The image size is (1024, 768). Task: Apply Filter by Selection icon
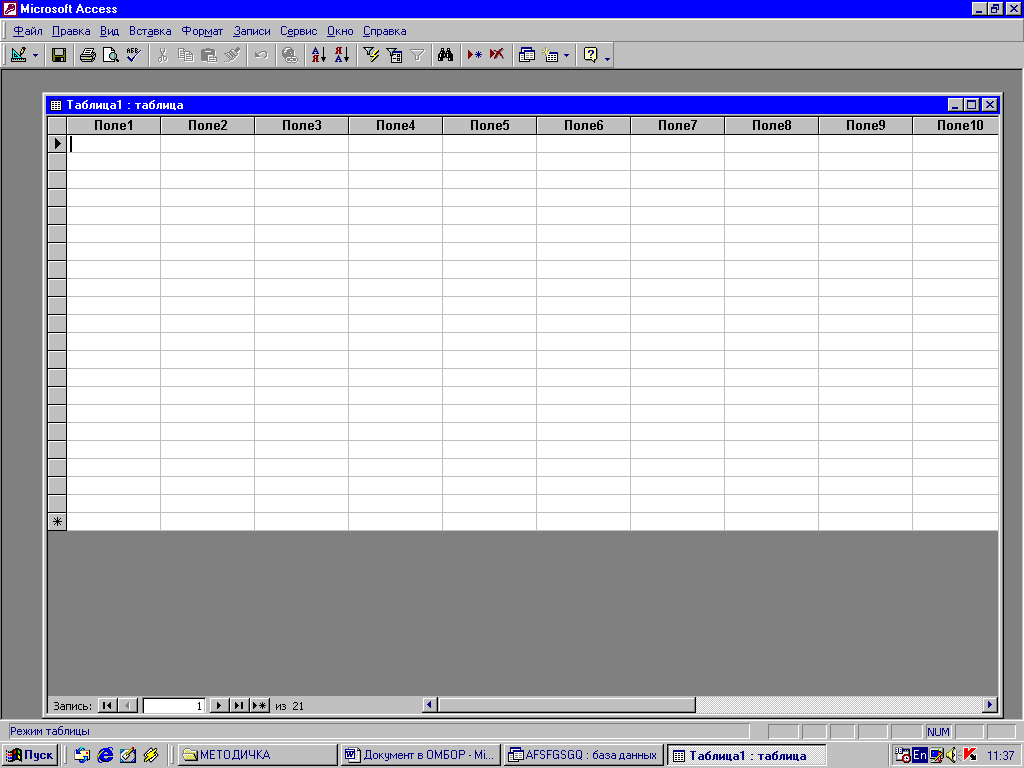coord(371,55)
